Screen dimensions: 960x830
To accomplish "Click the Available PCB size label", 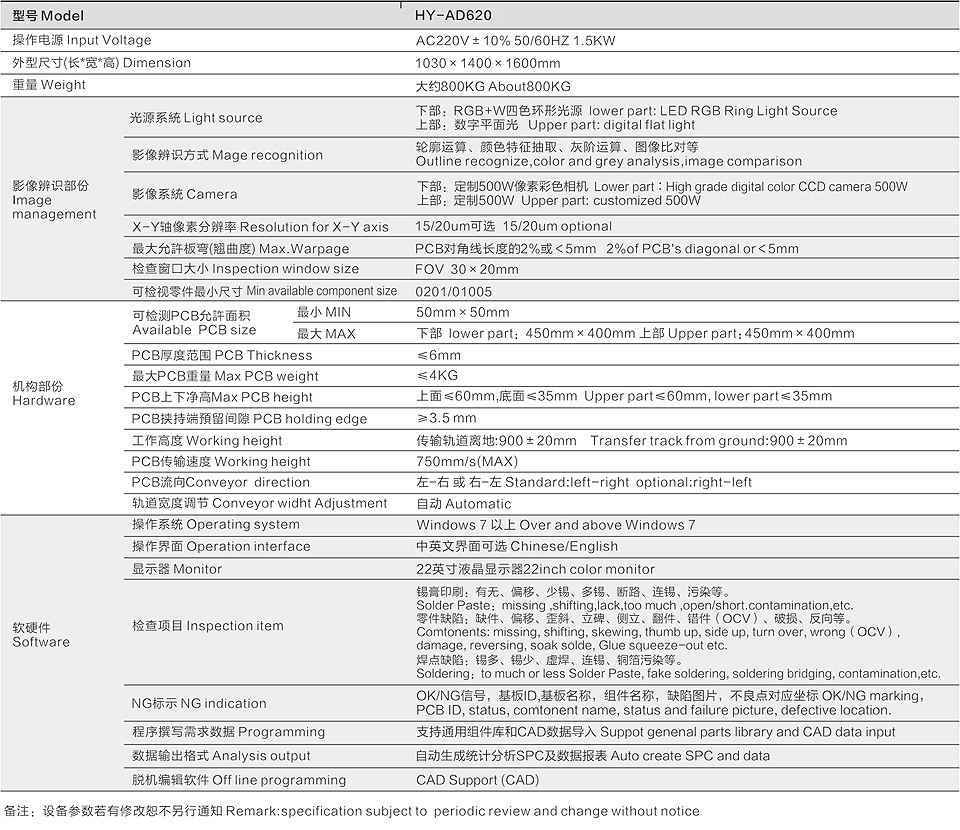I will (x=194, y=323).
